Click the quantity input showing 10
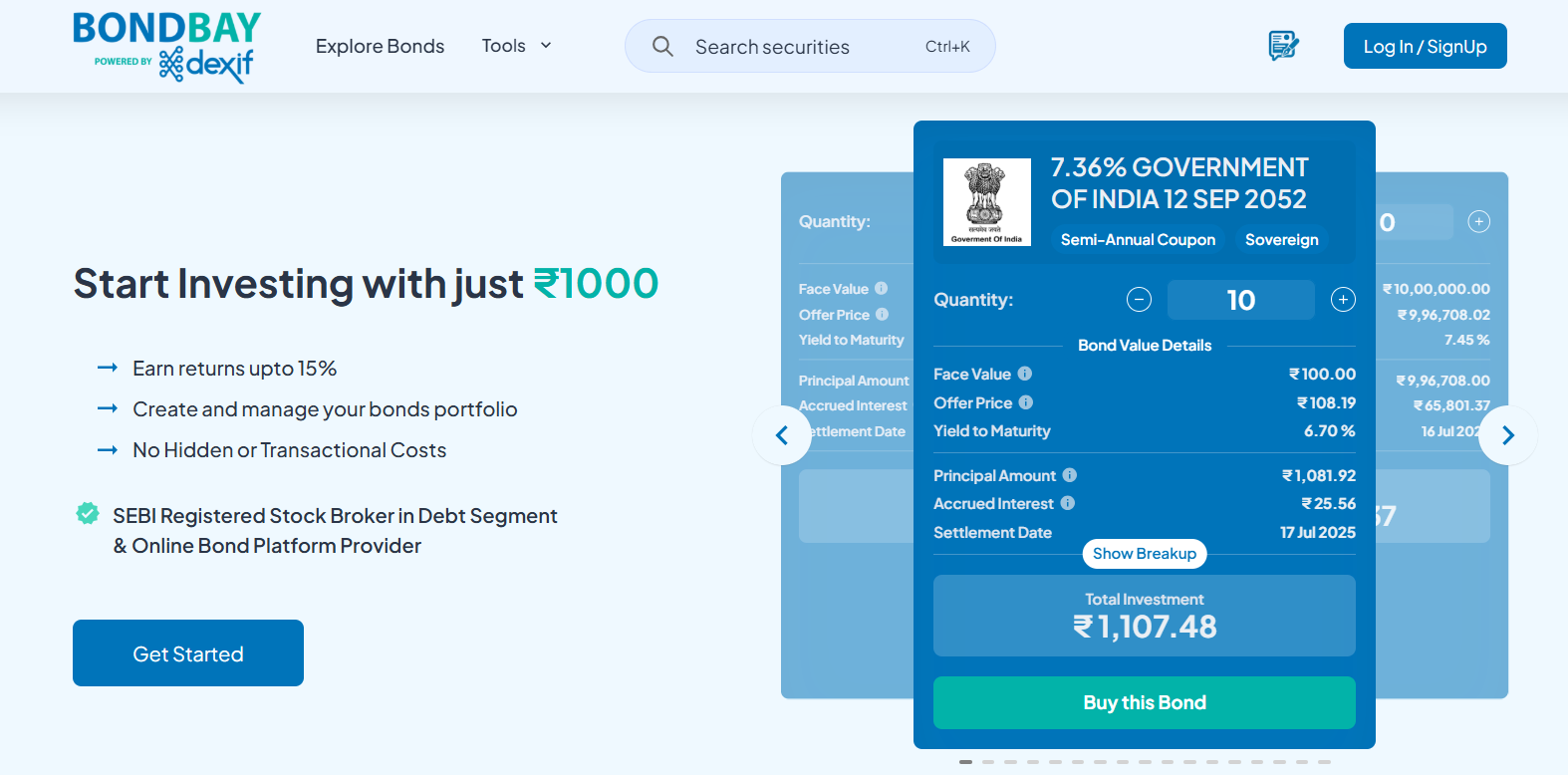This screenshot has height=775, width=1568. 1241,300
